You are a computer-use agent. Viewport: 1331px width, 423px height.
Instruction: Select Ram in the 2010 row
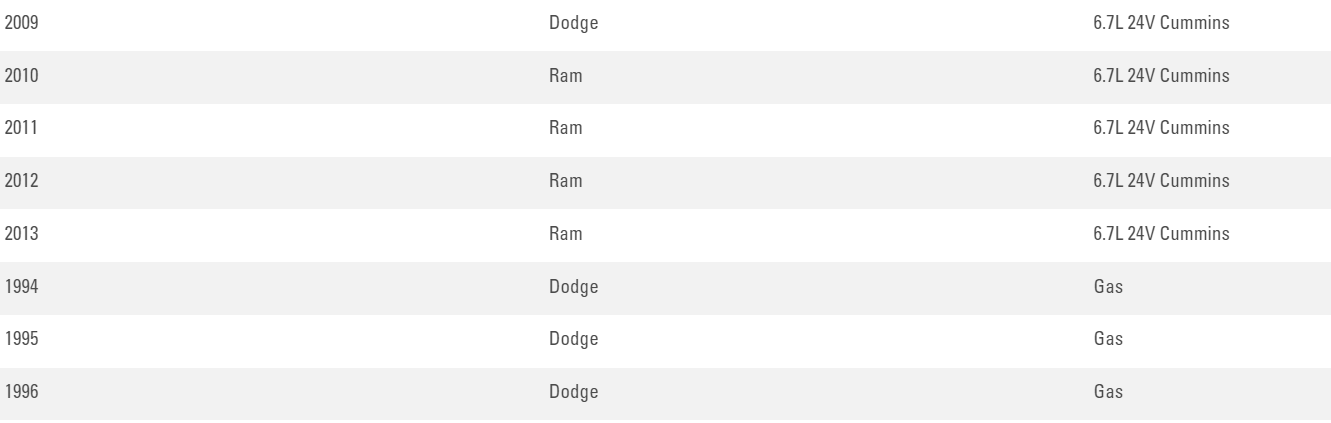[x=566, y=76]
